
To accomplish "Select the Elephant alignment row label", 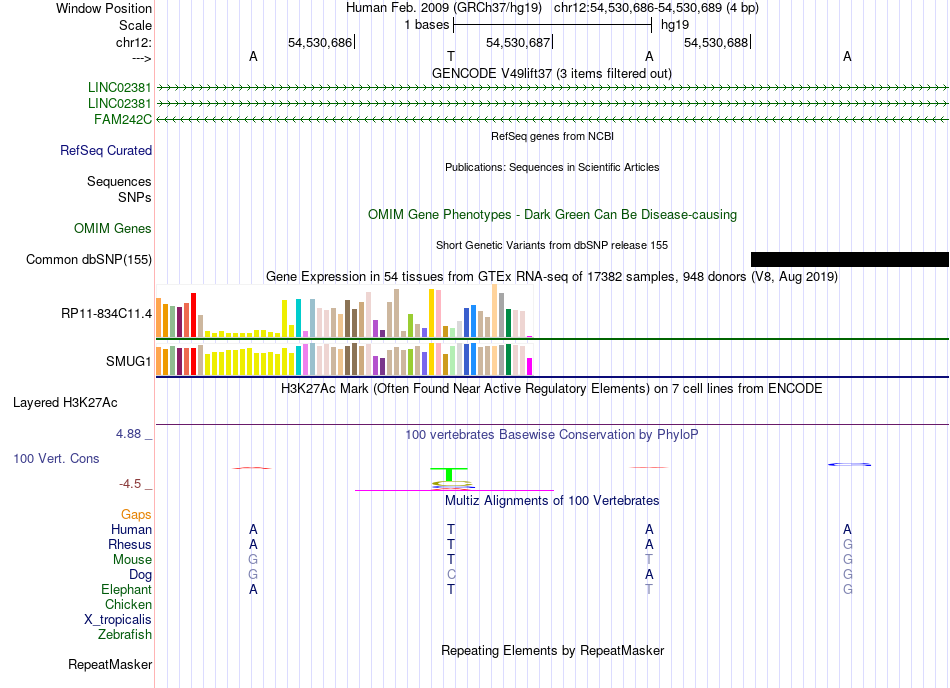I will pyautogui.click(x=126, y=589).
